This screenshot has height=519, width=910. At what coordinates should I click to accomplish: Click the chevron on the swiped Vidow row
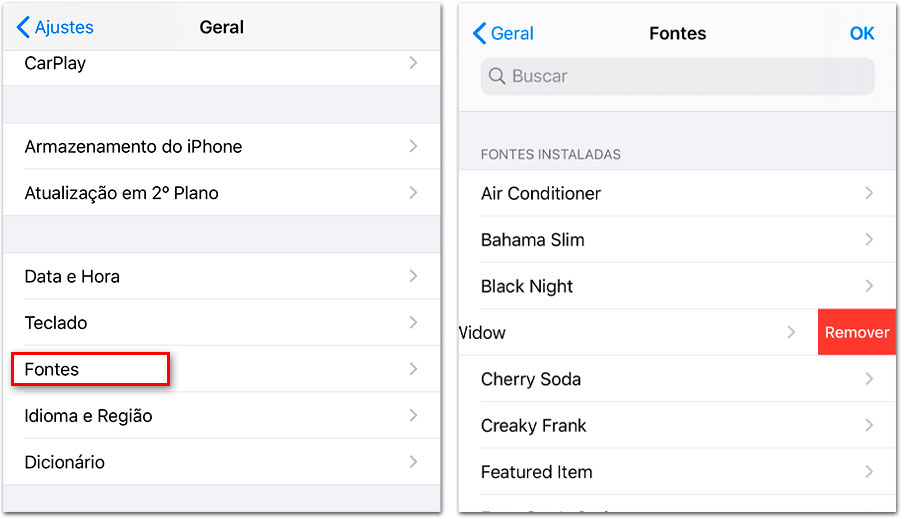791,332
